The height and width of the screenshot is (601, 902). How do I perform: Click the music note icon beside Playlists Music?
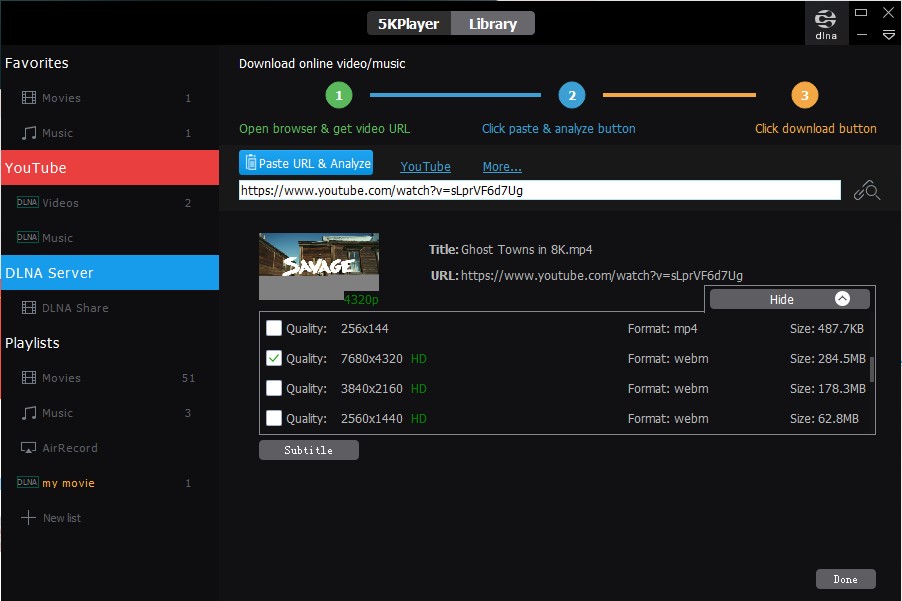click(29, 413)
